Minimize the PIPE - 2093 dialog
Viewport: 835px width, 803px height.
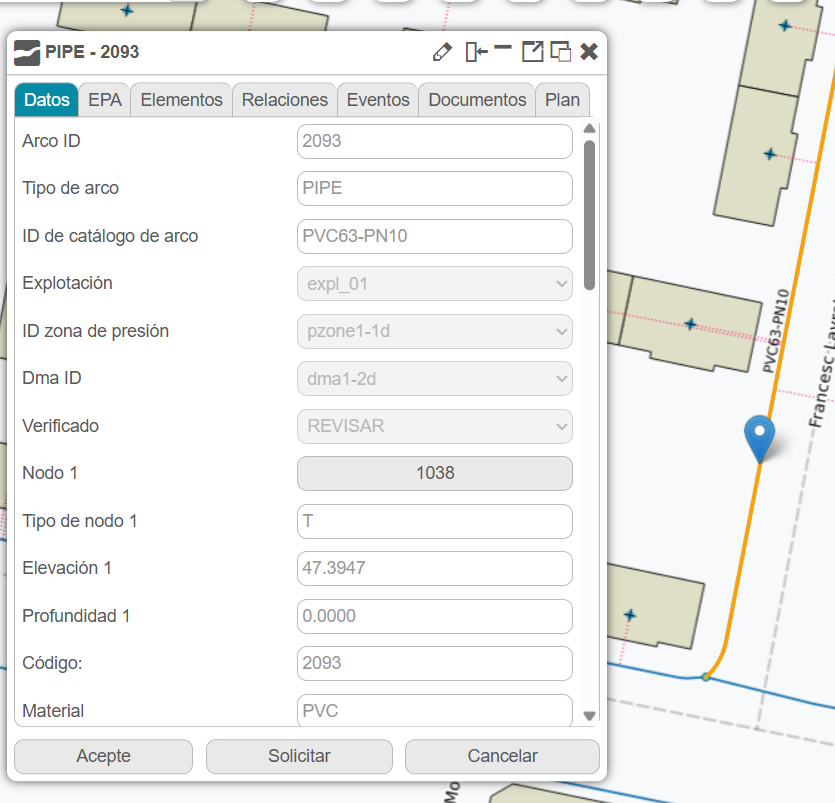[x=503, y=49]
